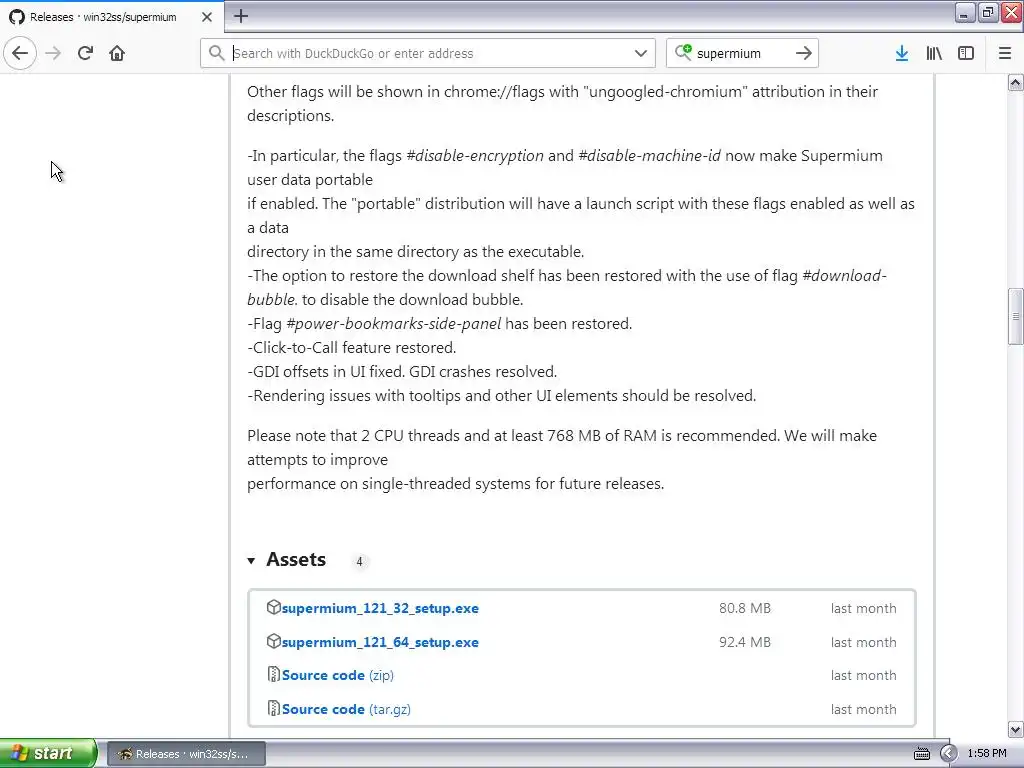Open the downloads panel
The image size is (1024, 768).
(x=901, y=53)
